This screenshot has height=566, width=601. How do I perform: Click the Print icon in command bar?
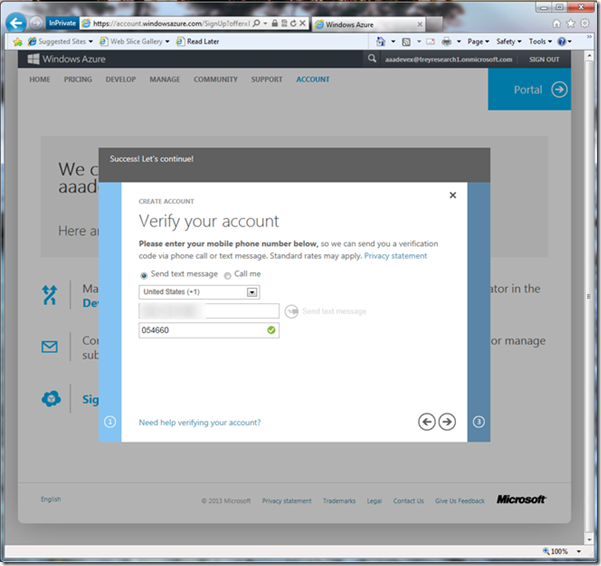[x=446, y=41]
